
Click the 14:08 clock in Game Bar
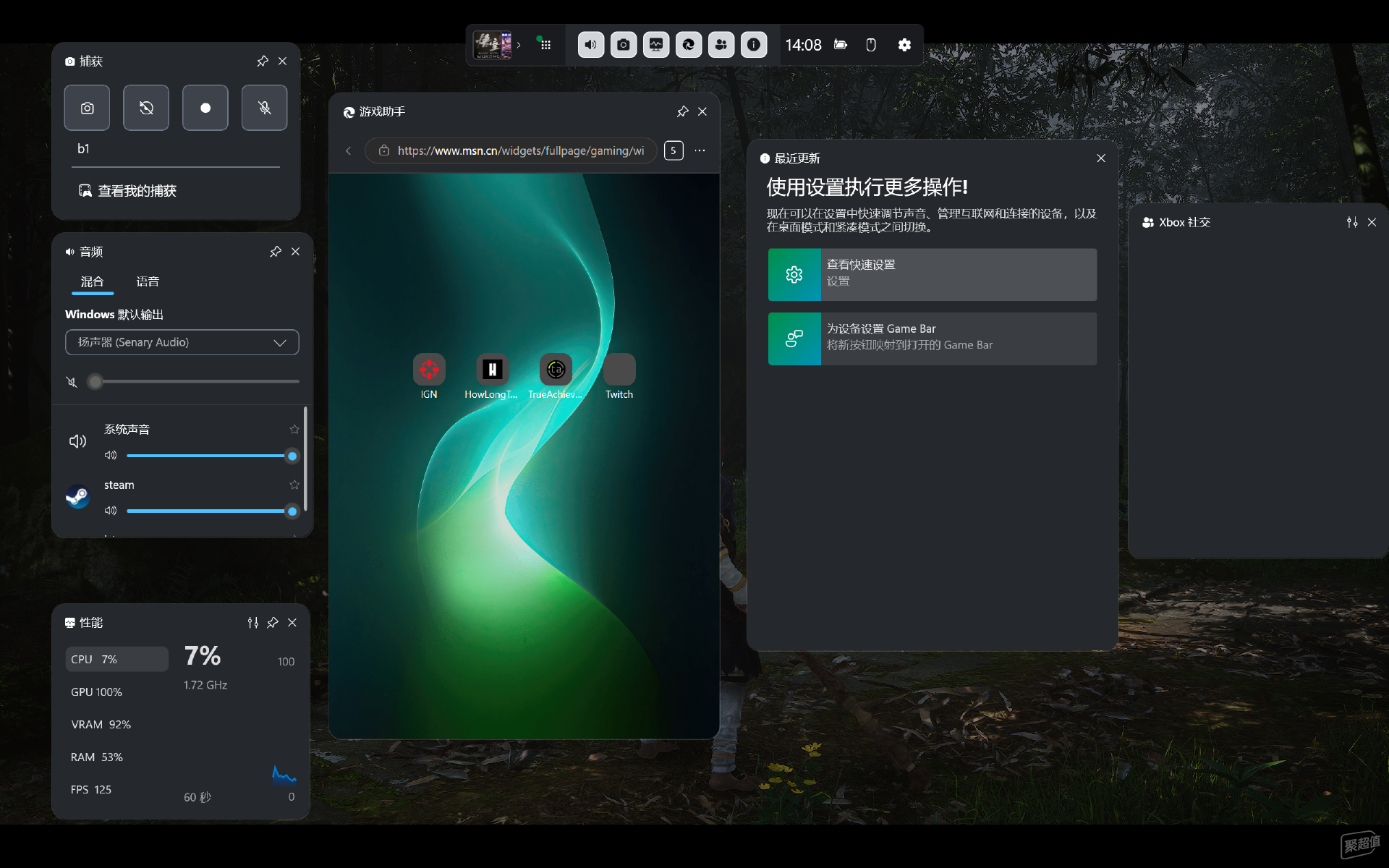pyautogui.click(x=804, y=45)
